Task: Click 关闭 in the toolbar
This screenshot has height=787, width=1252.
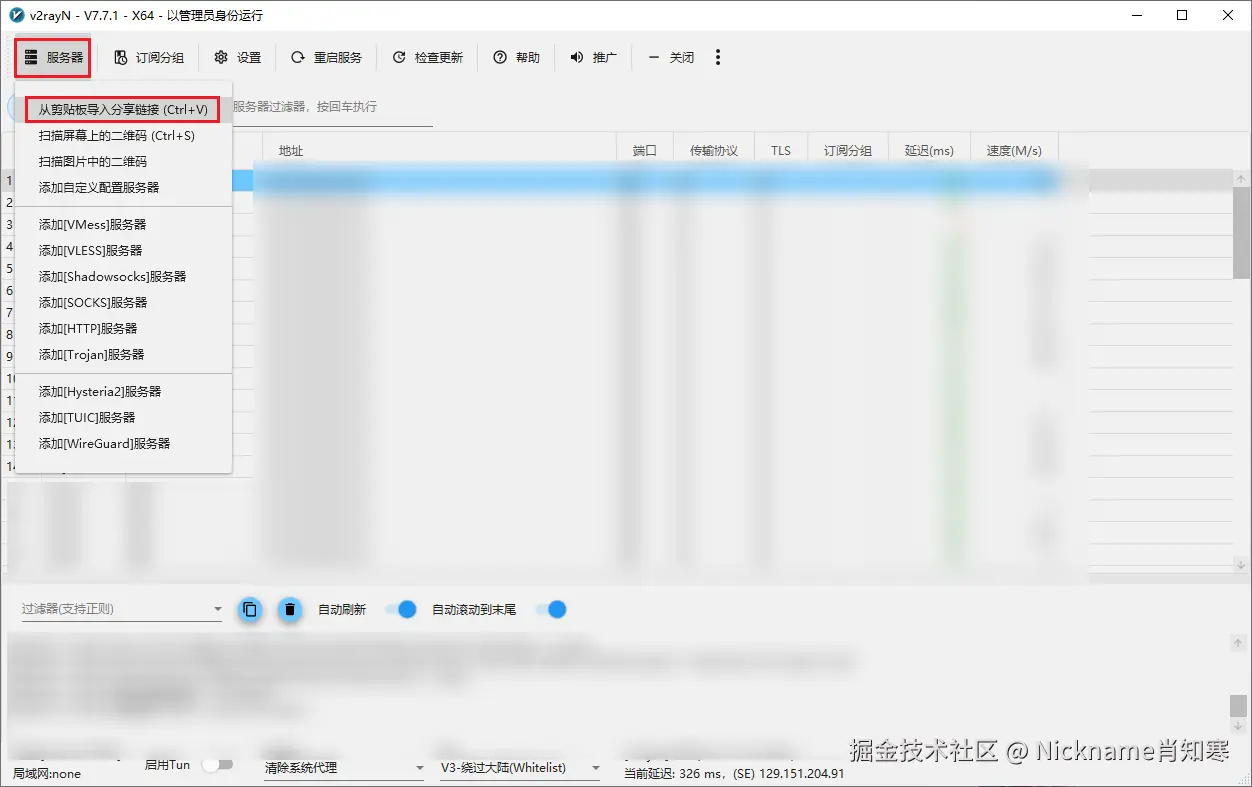Action: coord(670,58)
